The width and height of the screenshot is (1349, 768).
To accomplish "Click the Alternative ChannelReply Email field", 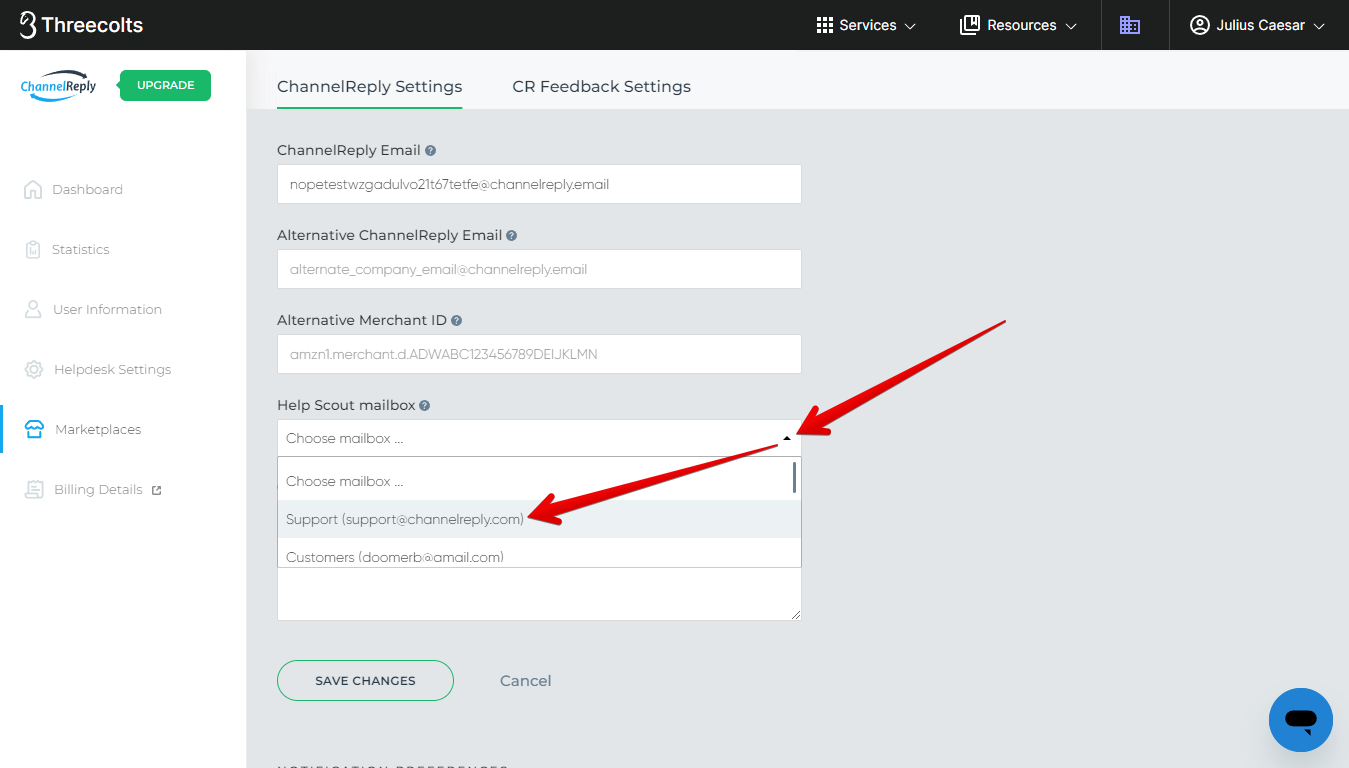I will (x=539, y=269).
